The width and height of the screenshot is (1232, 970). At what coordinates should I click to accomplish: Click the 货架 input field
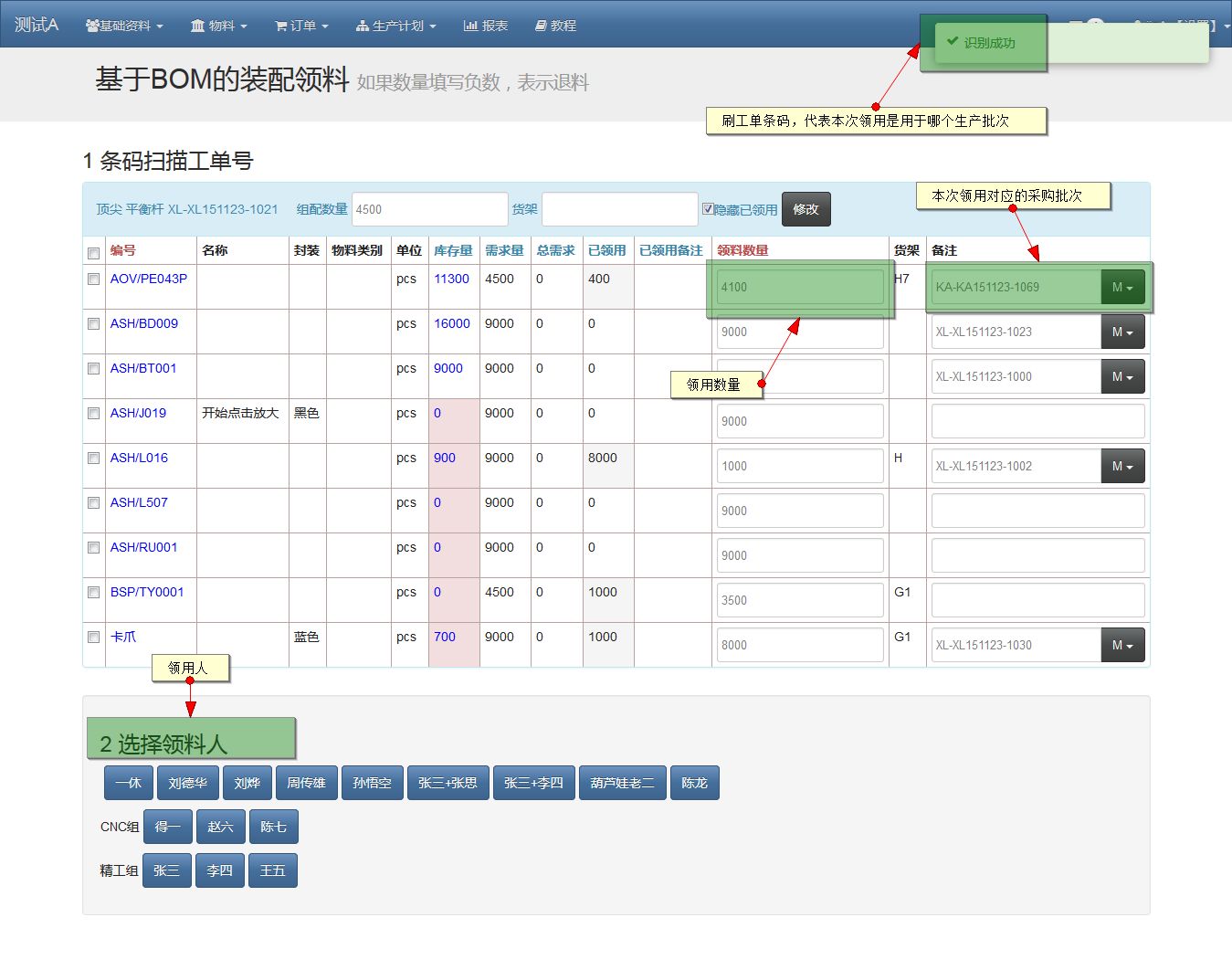coord(619,209)
